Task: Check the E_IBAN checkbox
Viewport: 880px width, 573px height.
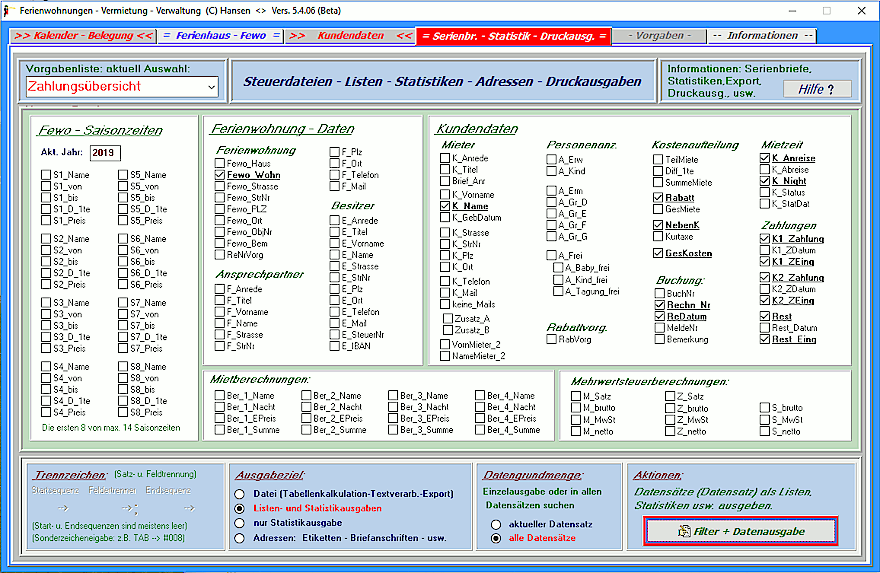Action: (x=335, y=346)
